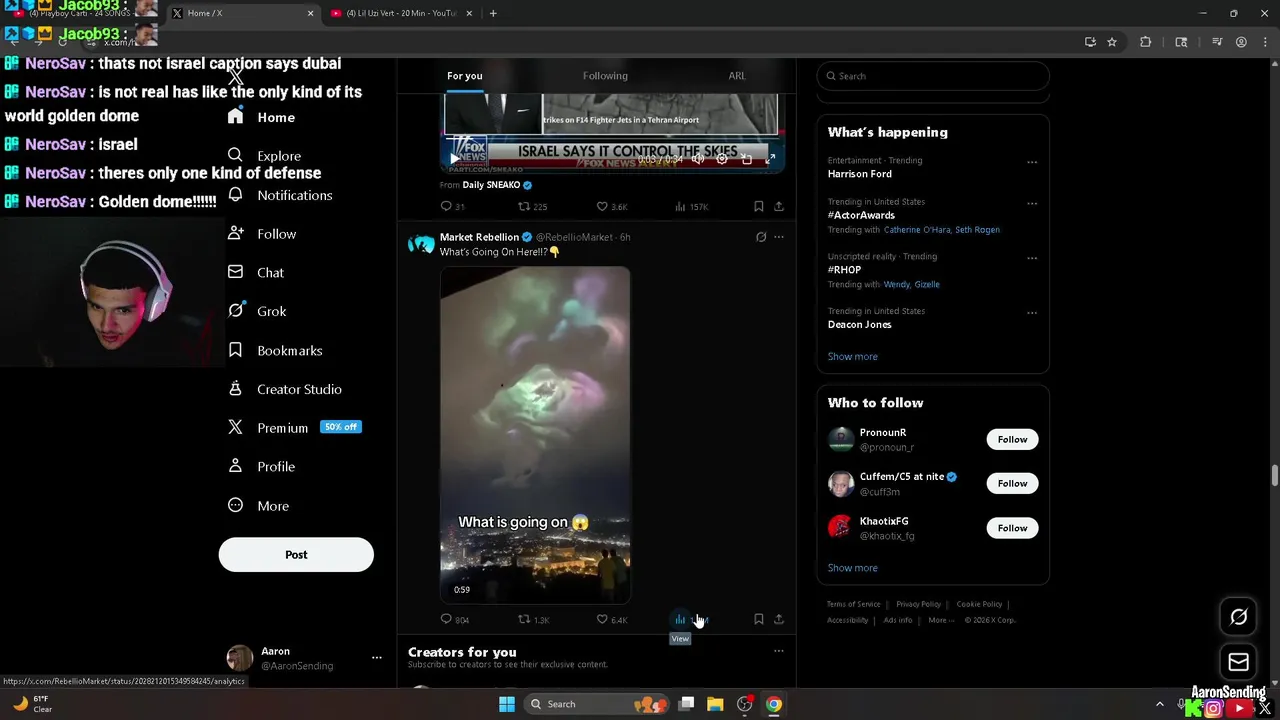This screenshot has height=720, width=1280.
Task: Open the Harrison Ford trending topic
Action: 859,174
